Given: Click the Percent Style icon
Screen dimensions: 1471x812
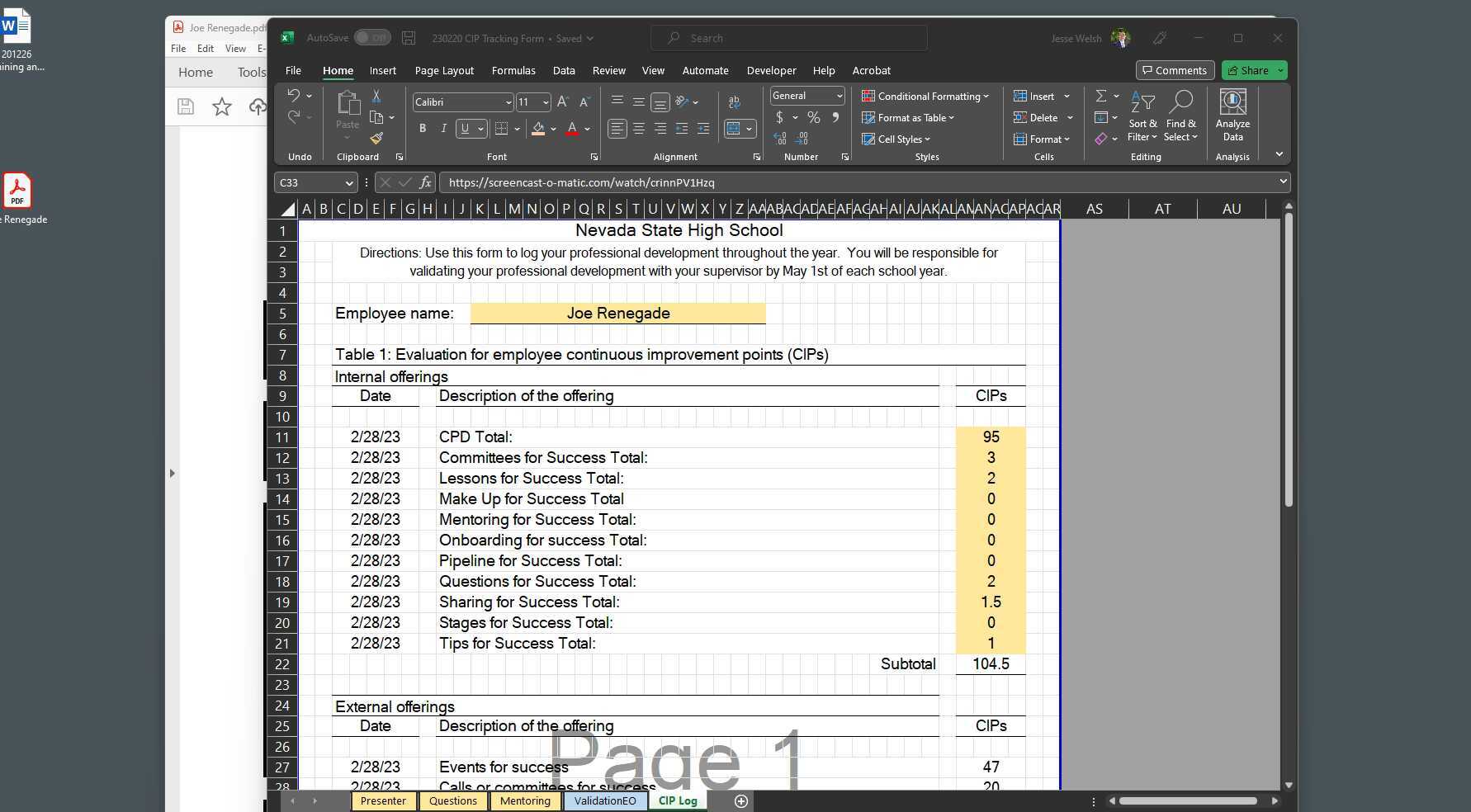Looking at the screenshot, I should coord(812,118).
